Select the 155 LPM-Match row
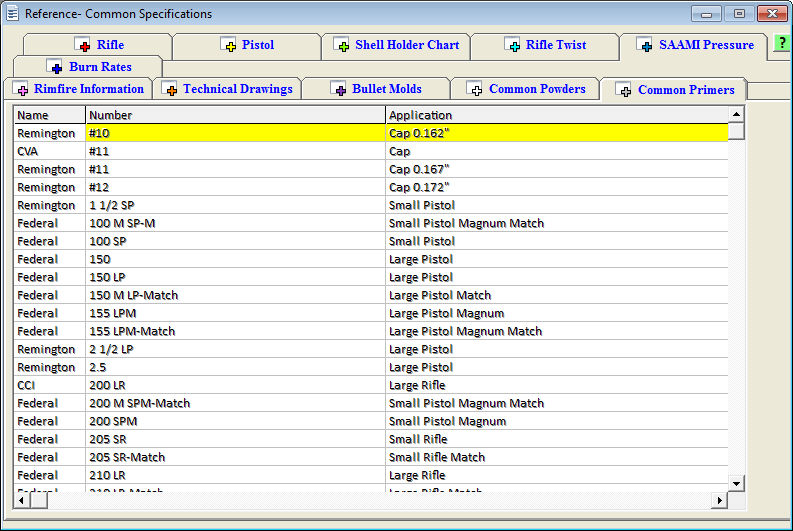This screenshot has width=793, height=531. point(371,331)
